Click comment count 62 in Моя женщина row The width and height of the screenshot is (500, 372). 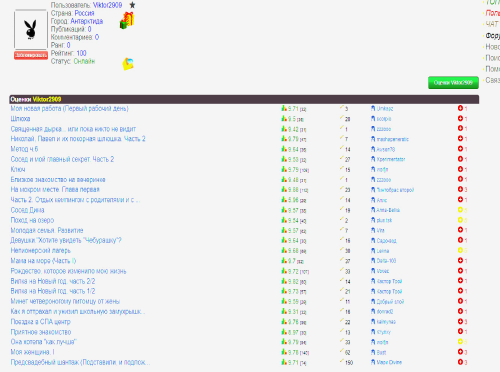tap(348, 353)
